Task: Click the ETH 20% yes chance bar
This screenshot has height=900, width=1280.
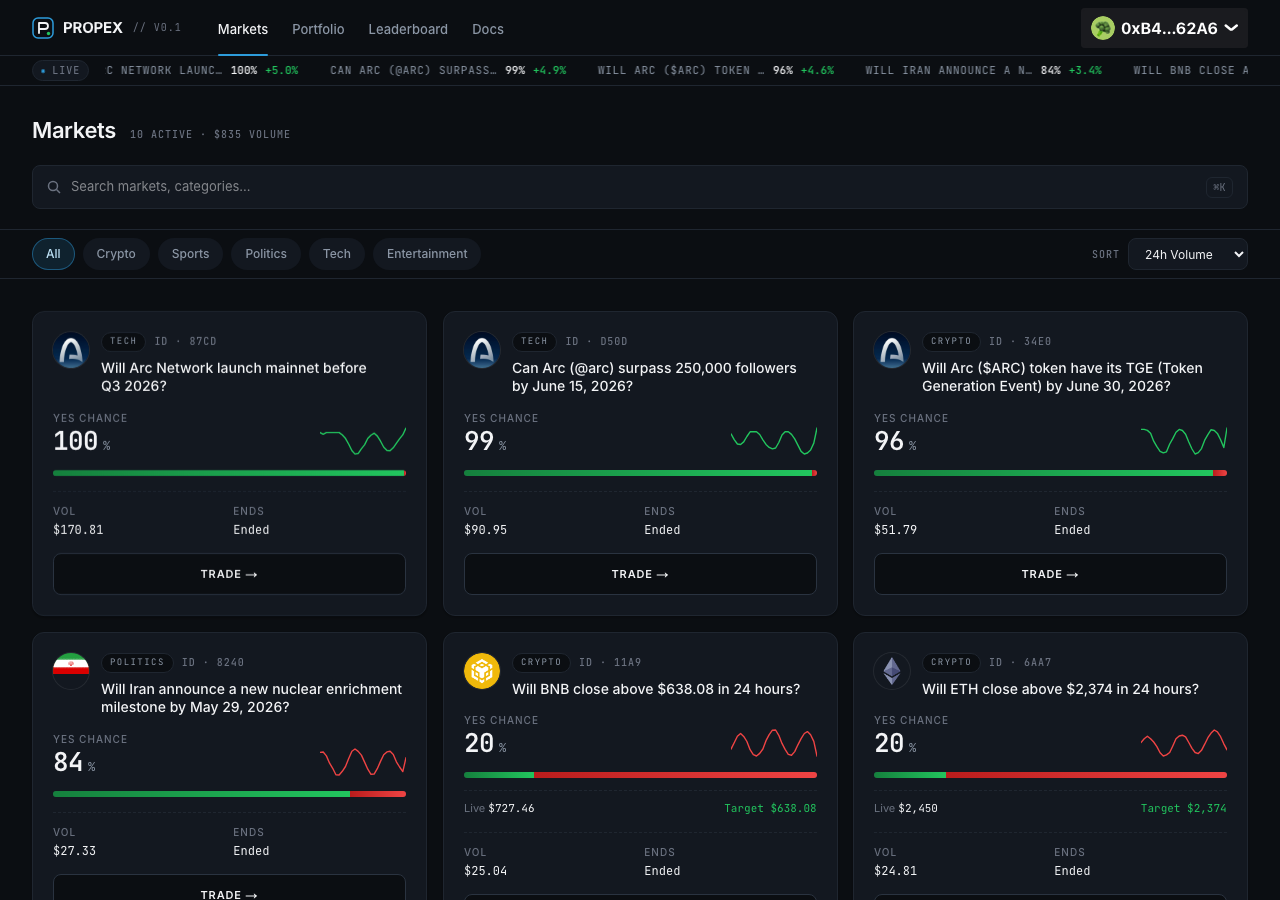Action: [x=1050, y=775]
